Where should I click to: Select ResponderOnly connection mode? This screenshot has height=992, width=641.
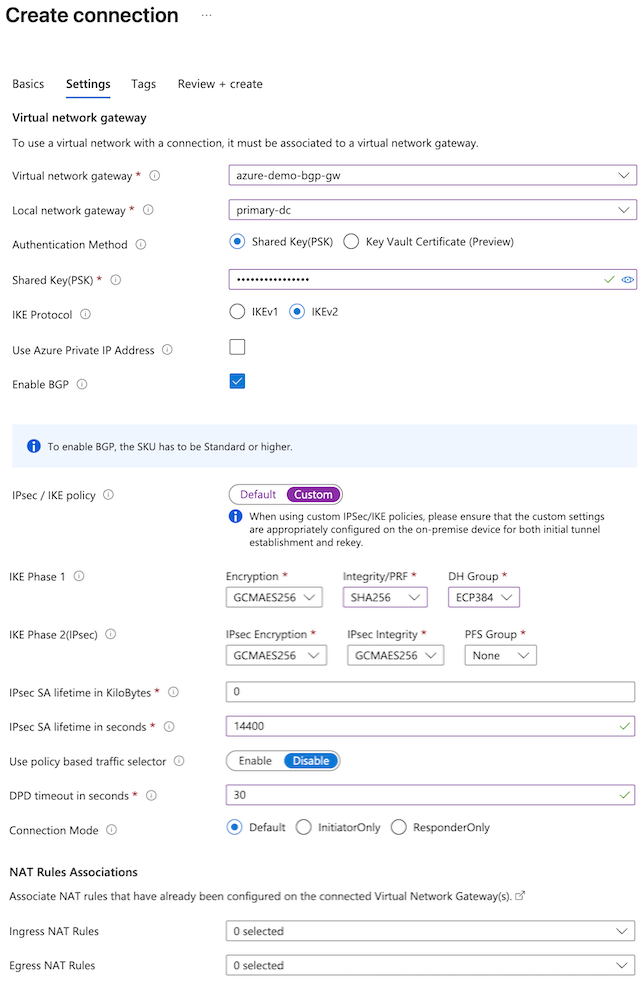[x=399, y=828]
